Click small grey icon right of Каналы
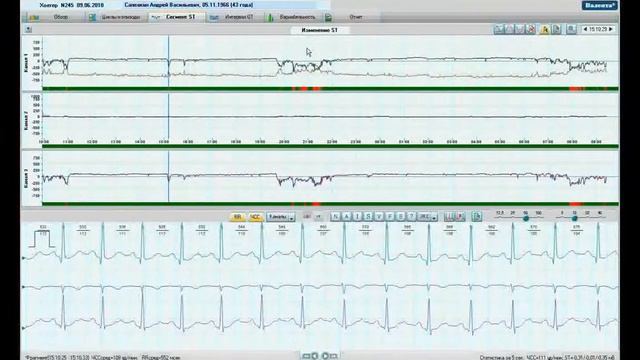 point(307,217)
